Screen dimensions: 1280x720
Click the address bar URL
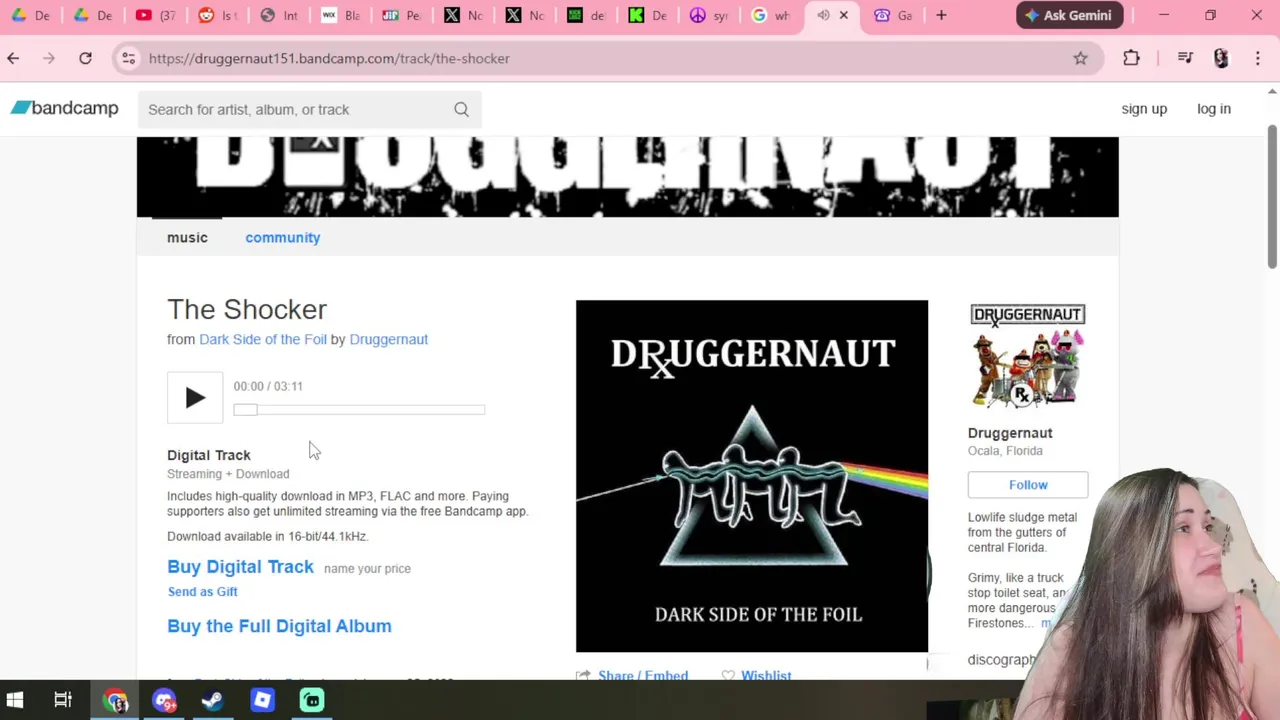pyautogui.click(x=329, y=58)
